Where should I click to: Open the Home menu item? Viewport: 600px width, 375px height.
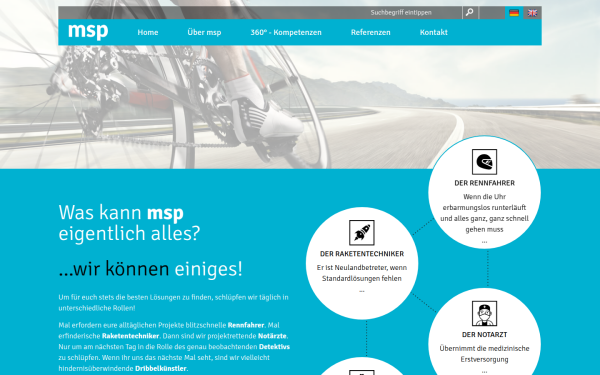pyautogui.click(x=148, y=33)
